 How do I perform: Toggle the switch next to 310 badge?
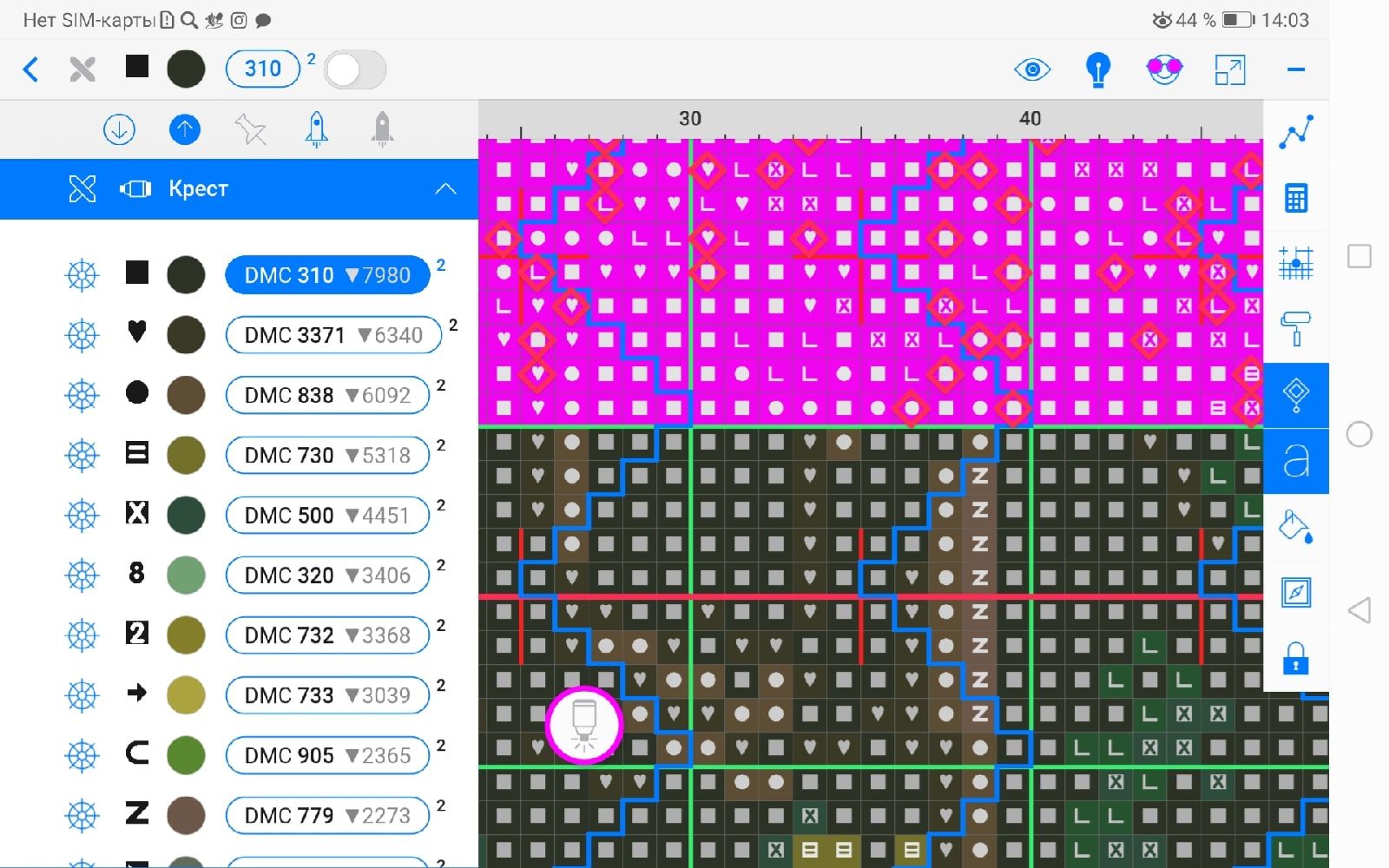click(355, 69)
